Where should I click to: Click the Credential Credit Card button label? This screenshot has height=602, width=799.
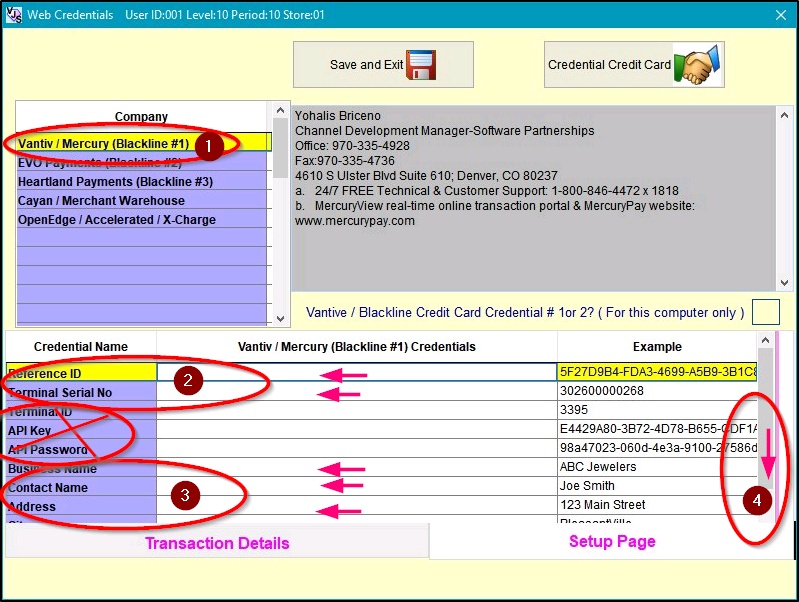coord(609,65)
